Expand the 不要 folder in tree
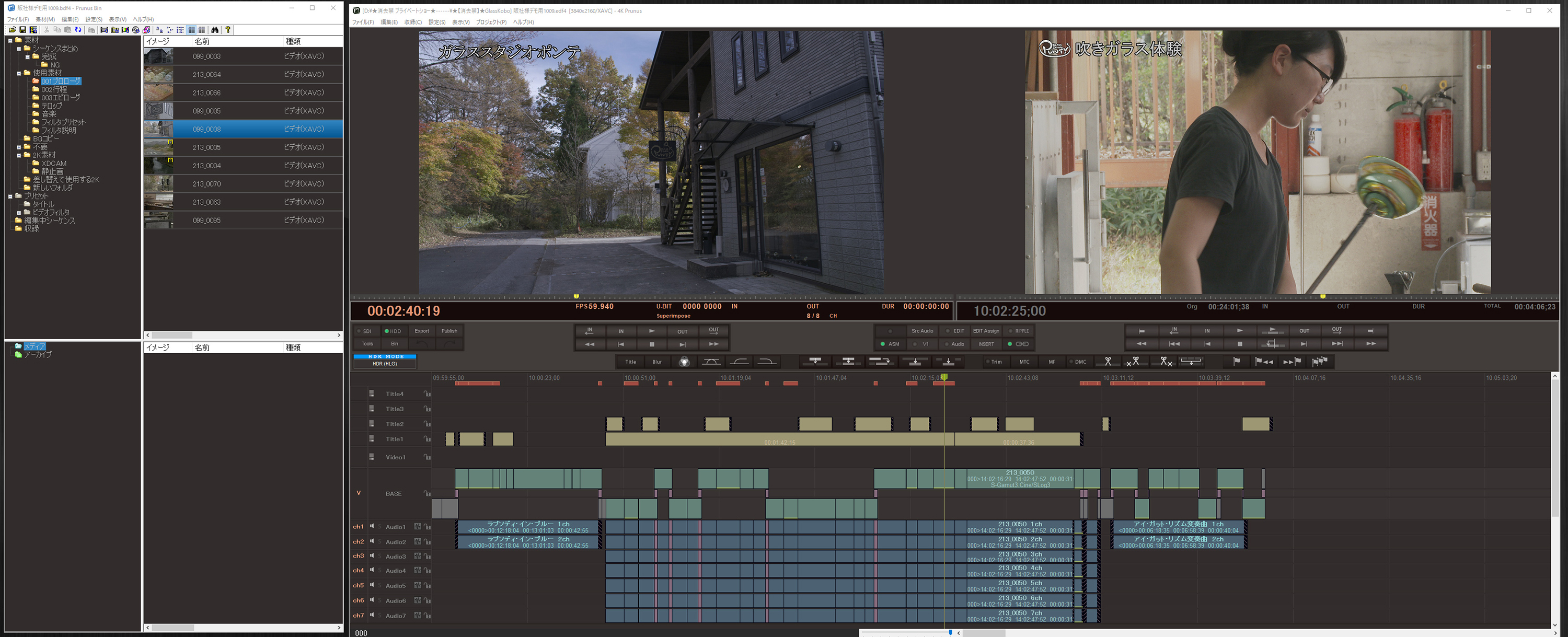 point(19,147)
